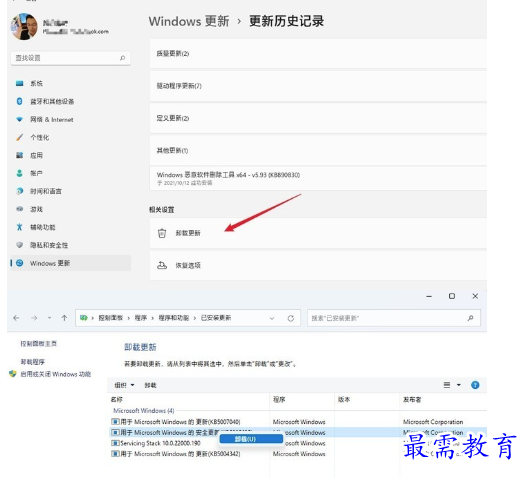The width and height of the screenshot is (525, 478).
Task: Click search magnifier in settings search box
Action: click(x=123, y=58)
